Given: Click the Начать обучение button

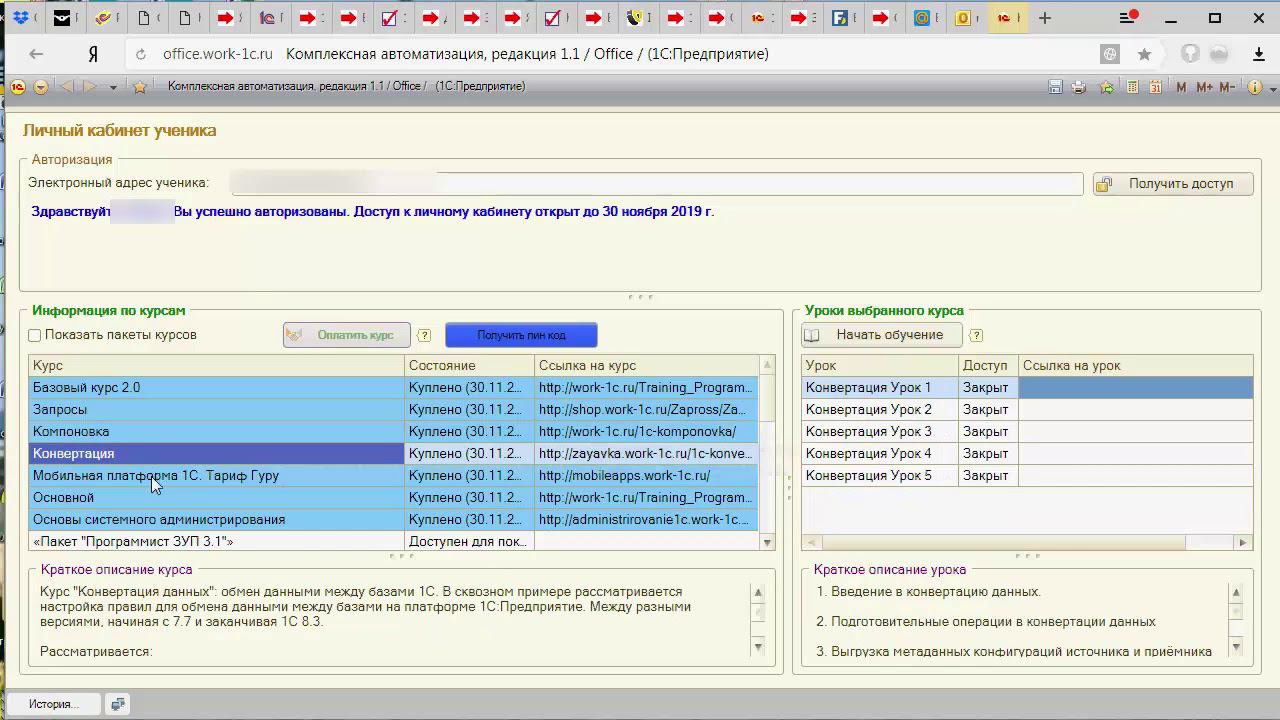Looking at the screenshot, I should tap(882, 335).
